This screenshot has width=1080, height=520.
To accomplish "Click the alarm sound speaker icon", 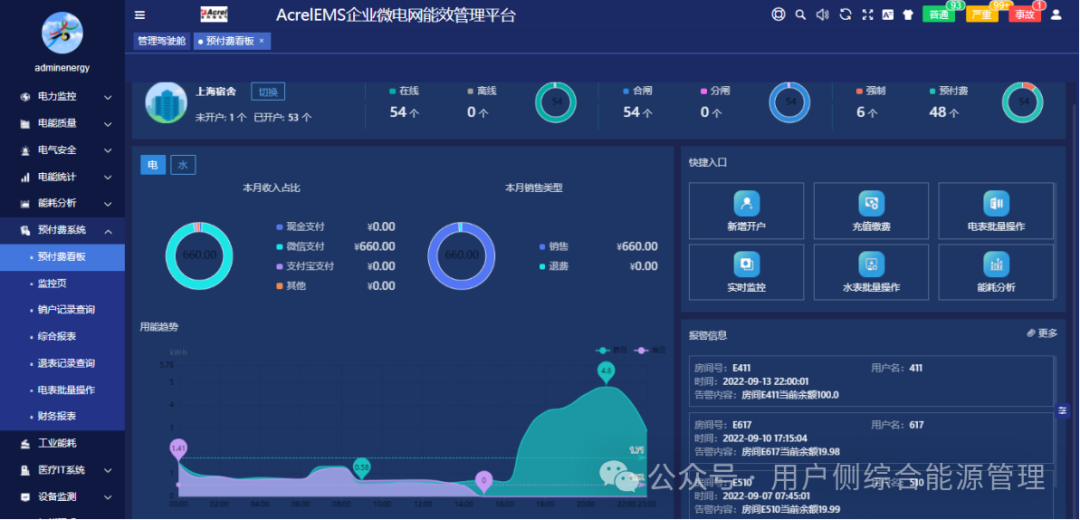I will pos(822,15).
